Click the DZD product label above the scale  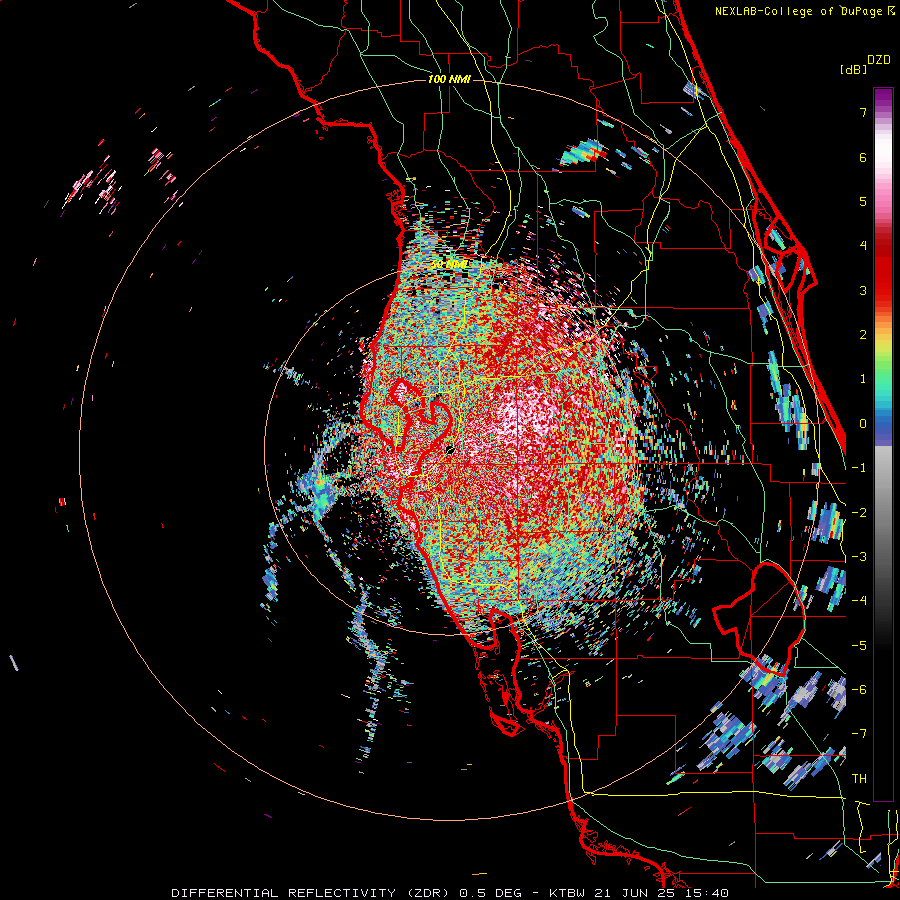(878, 60)
